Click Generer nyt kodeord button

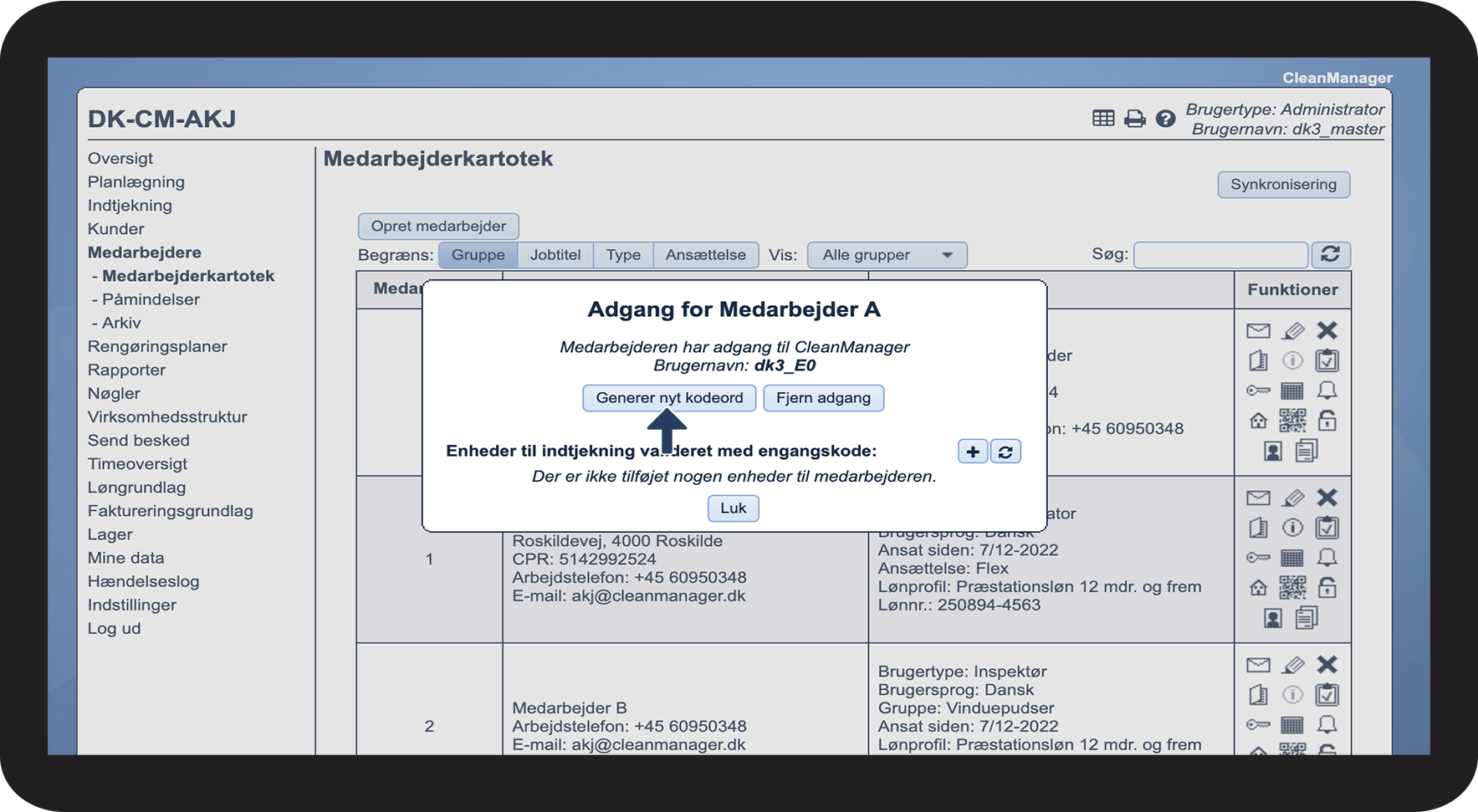(669, 398)
